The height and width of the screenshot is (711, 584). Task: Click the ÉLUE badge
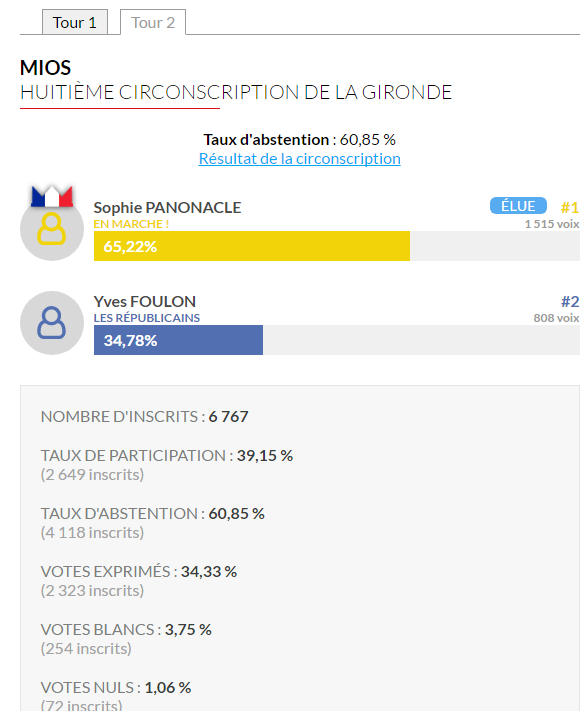tap(518, 206)
